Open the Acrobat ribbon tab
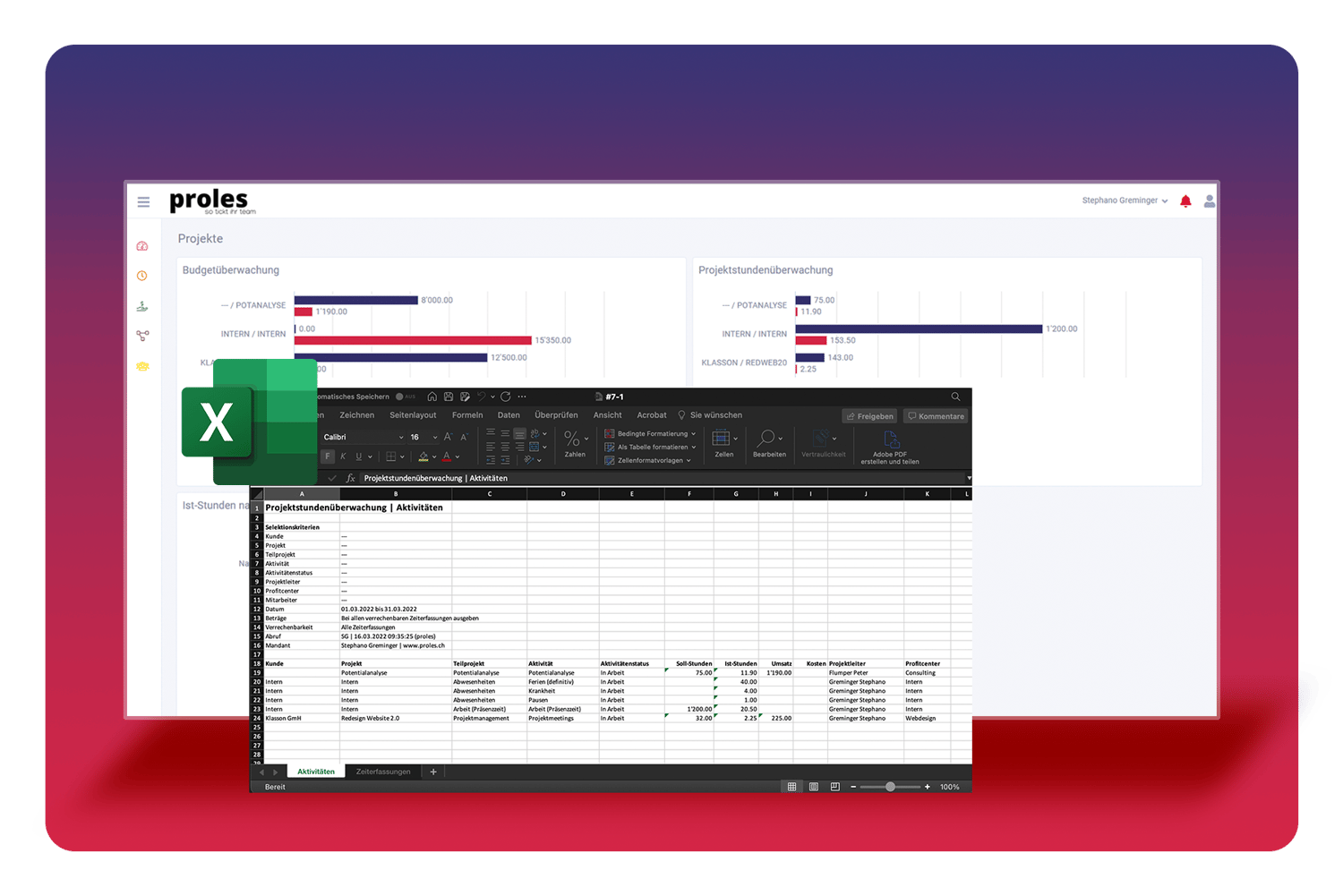This screenshot has height=896, width=1343. 652,415
